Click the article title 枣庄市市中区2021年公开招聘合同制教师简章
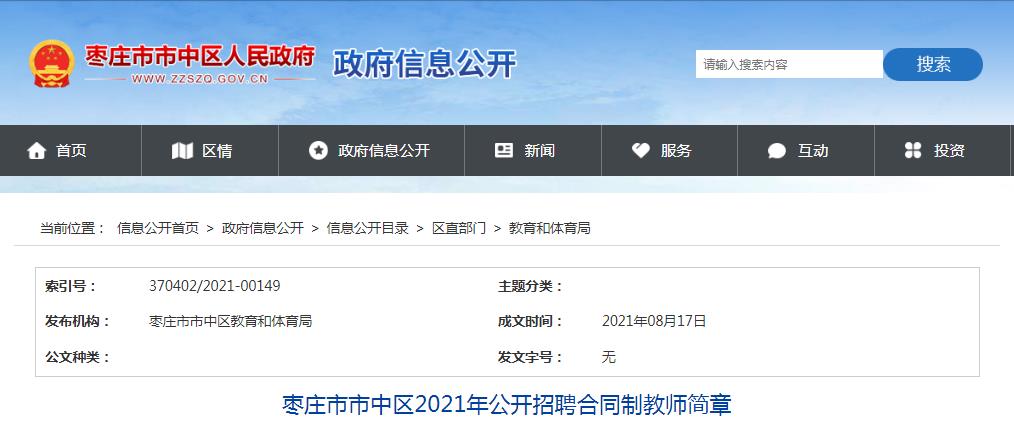The height and width of the screenshot is (441, 1014). pyautogui.click(x=507, y=405)
